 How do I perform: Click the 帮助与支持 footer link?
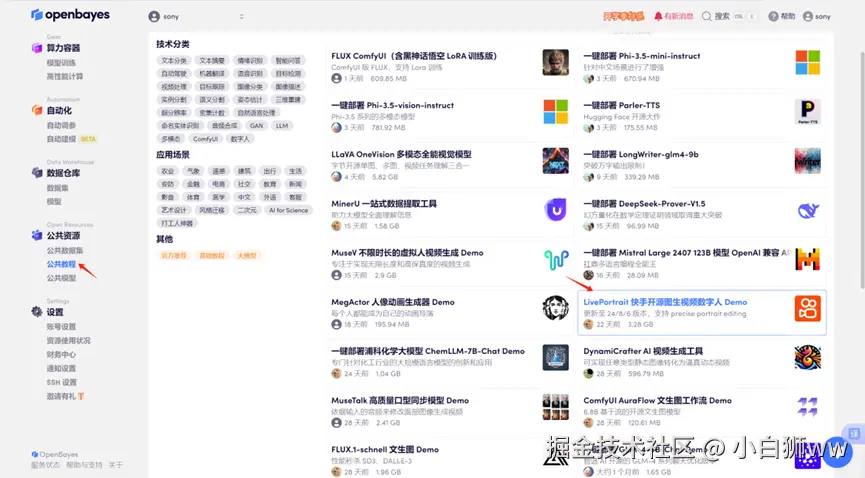click(84, 465)
